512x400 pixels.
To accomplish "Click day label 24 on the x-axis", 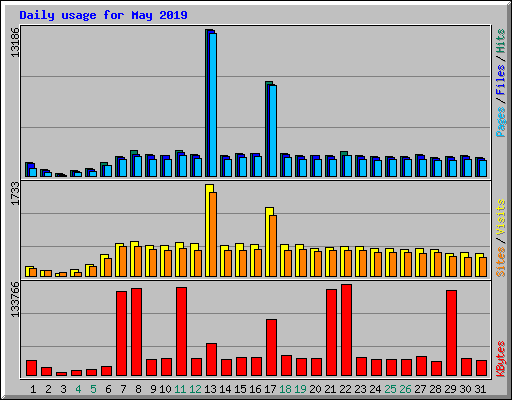I will tap(375, 389).
